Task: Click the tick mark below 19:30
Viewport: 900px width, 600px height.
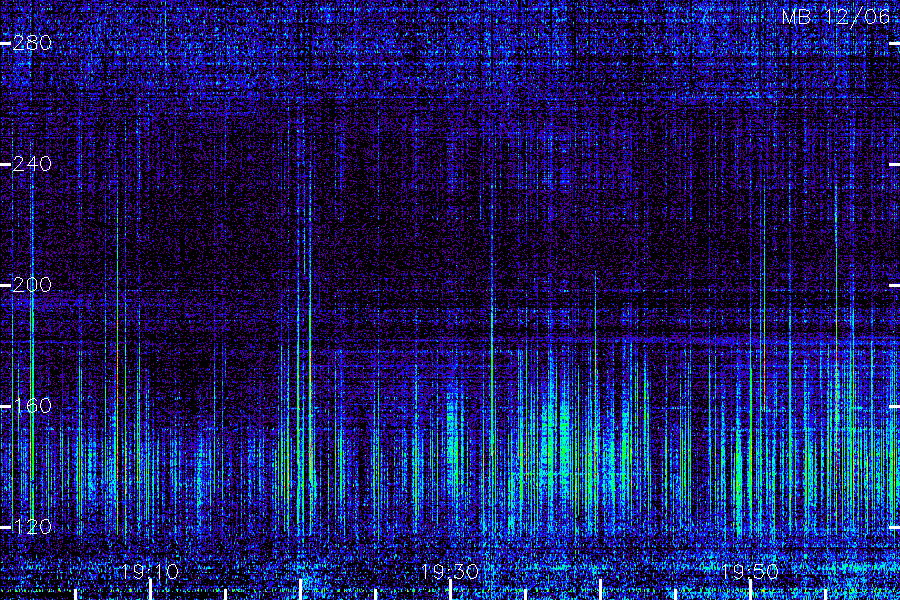Action: coord(451,590)
